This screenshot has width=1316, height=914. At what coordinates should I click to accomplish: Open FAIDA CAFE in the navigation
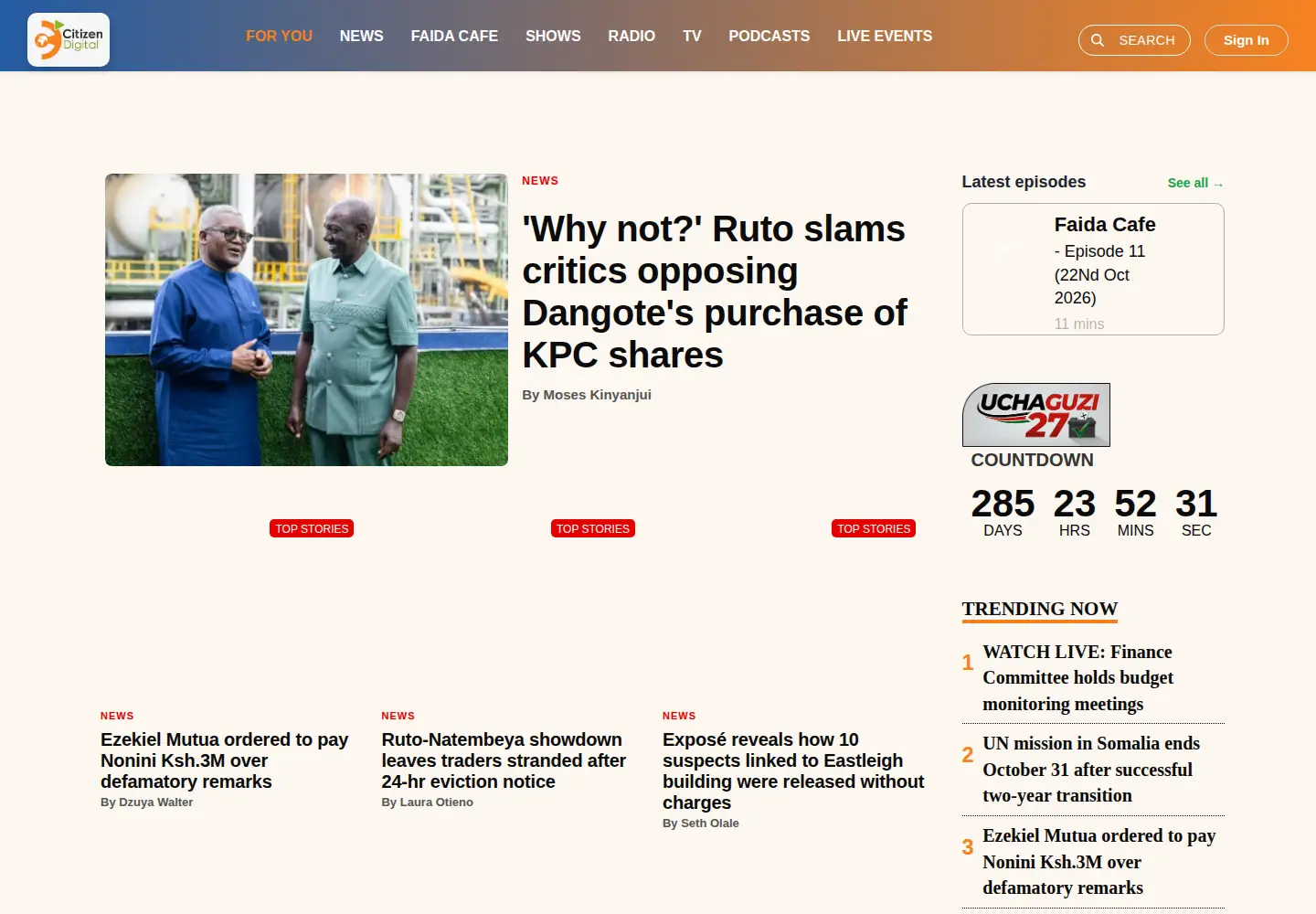(x=454, y=36)
